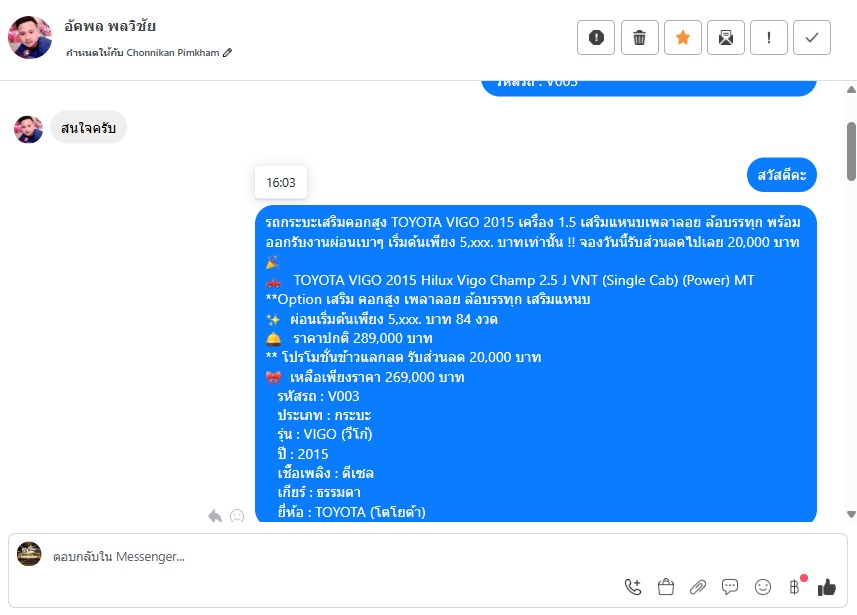Viewport: 857px width, 615px height.
Task: Click the assigned to Chonnikan Pimkham text
Action: [143, 52]
